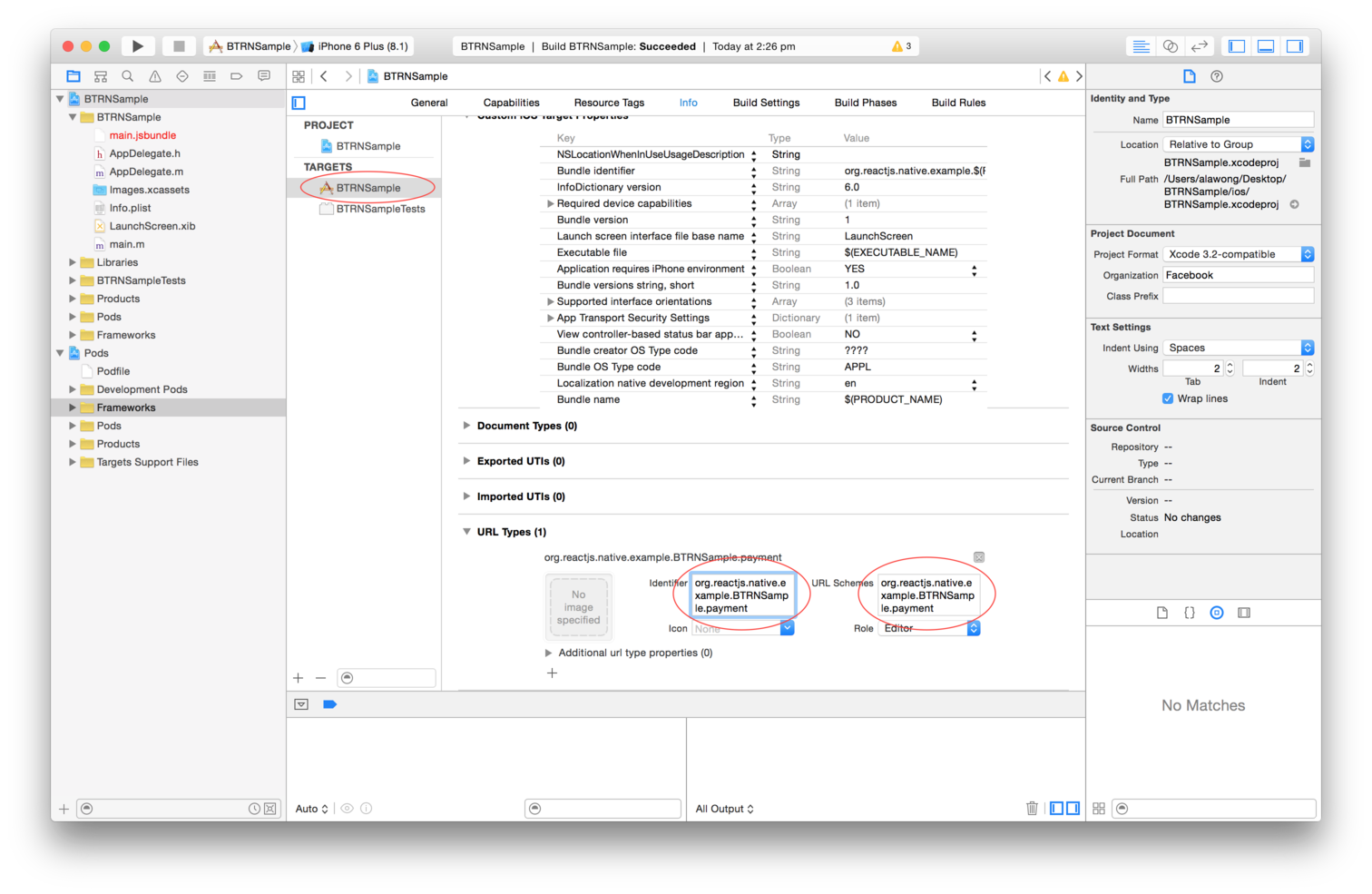This screenshot has height=894, width=1372.
Task: Show the Project navigator
Action: [73, 76]
